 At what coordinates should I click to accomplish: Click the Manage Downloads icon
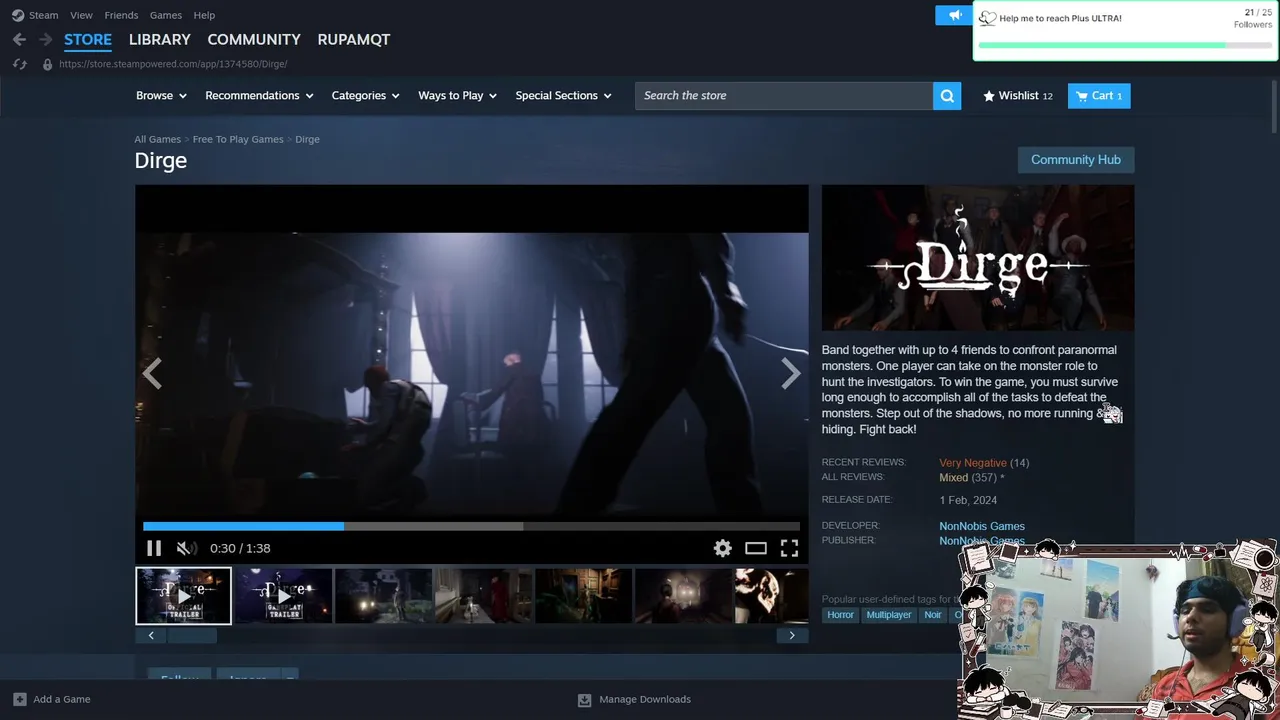pos(585,700)
